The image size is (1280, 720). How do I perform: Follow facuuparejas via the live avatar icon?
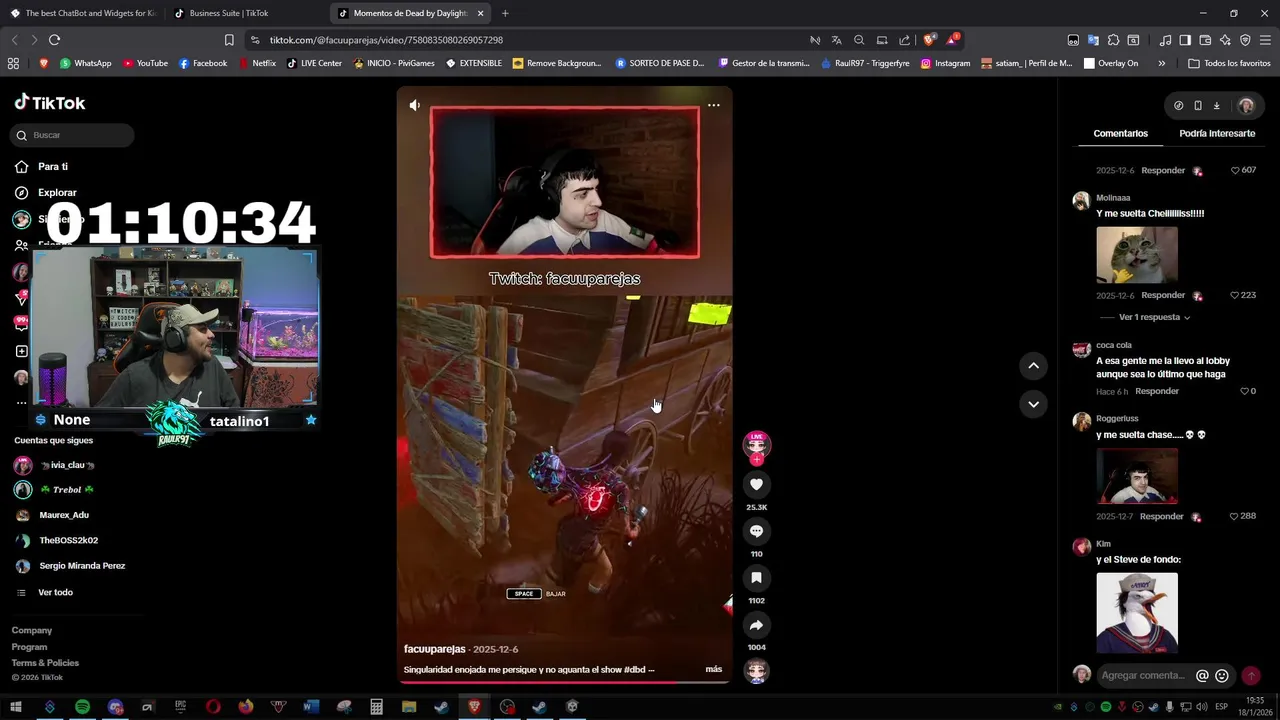click(756, 447)
